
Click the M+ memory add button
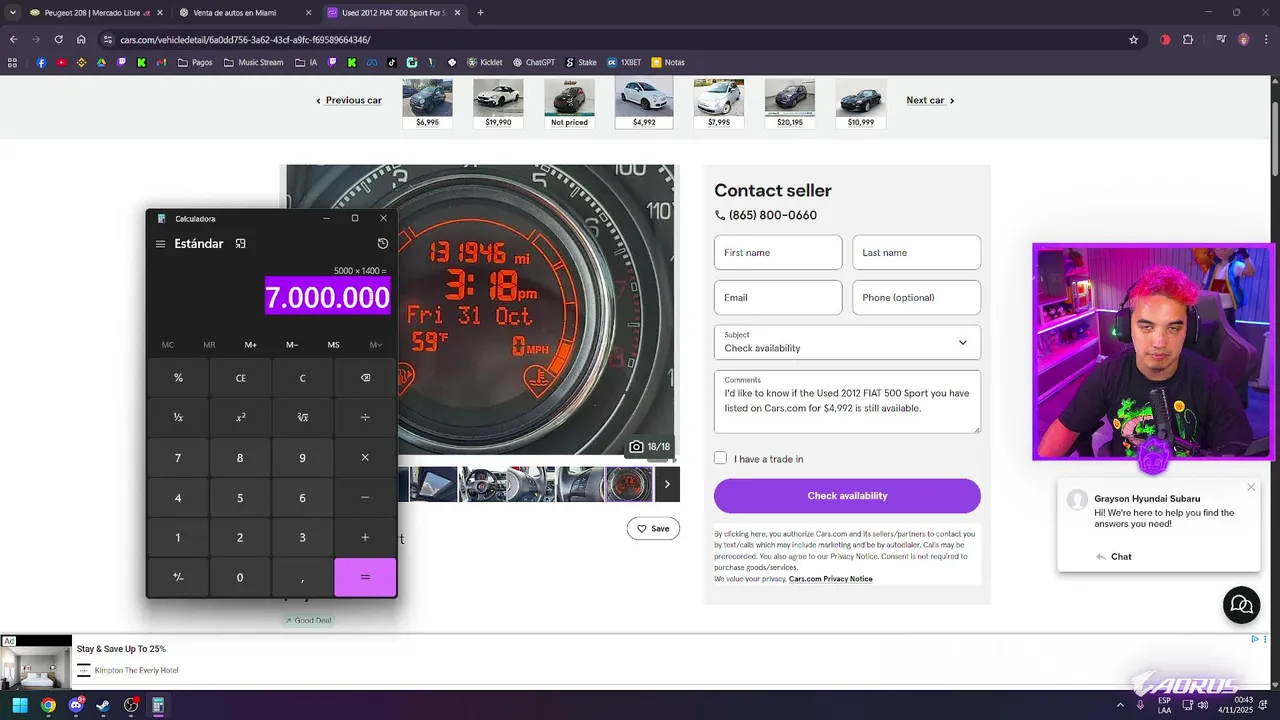[251, 345]
